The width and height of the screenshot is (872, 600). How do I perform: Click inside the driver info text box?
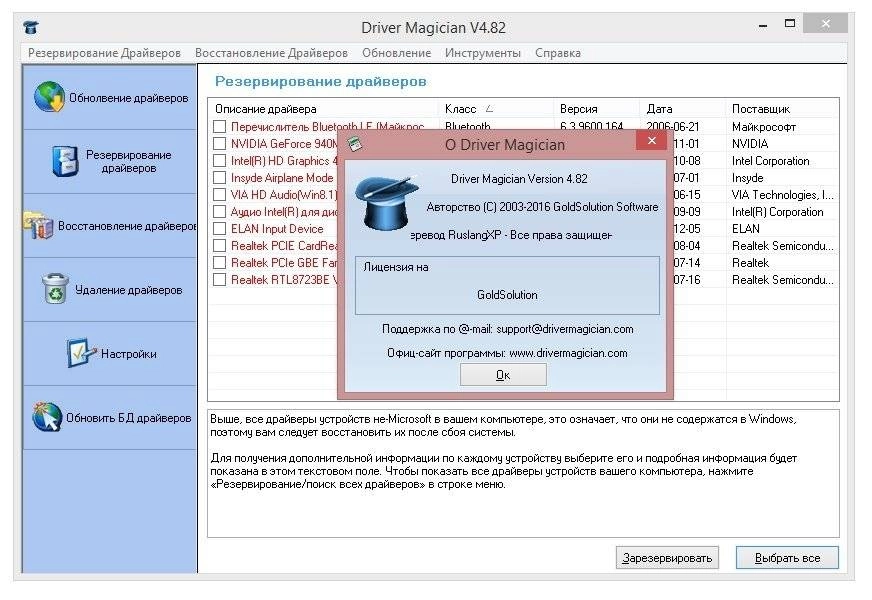pos(523,474)
